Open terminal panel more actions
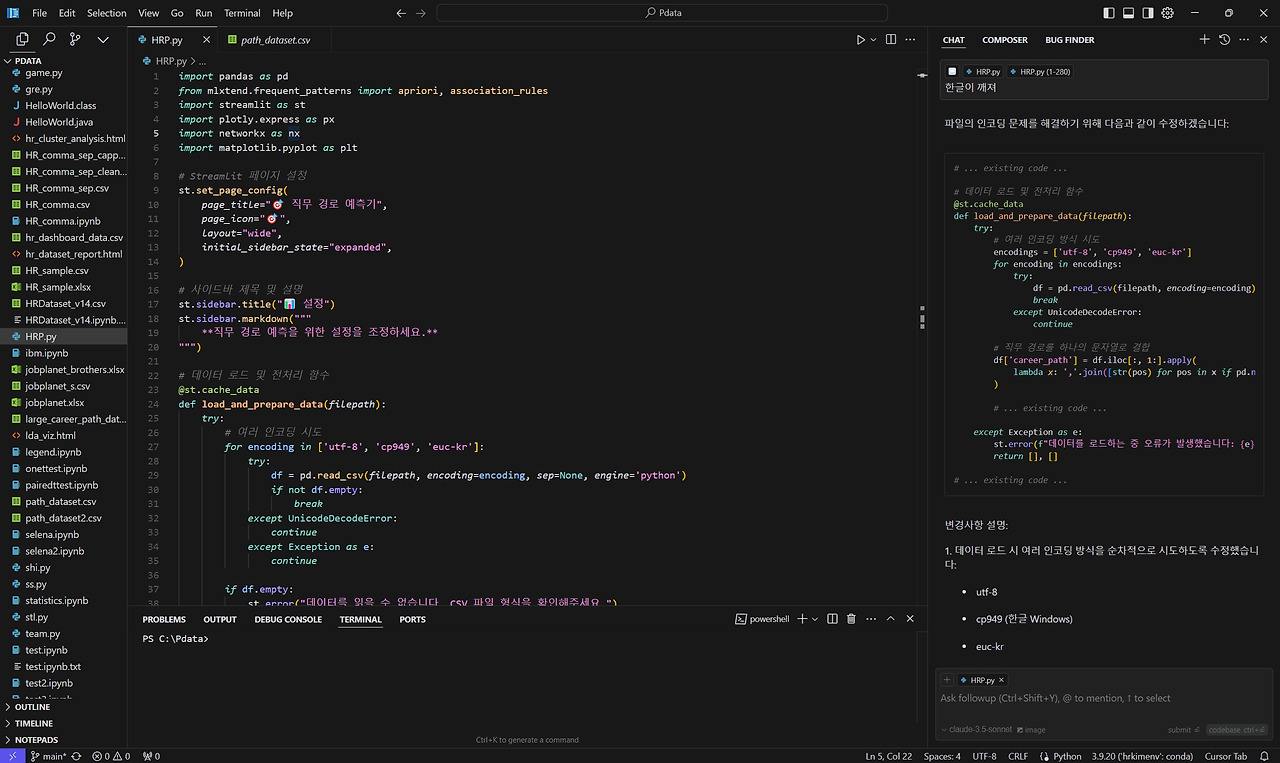 tap(871, 619)
